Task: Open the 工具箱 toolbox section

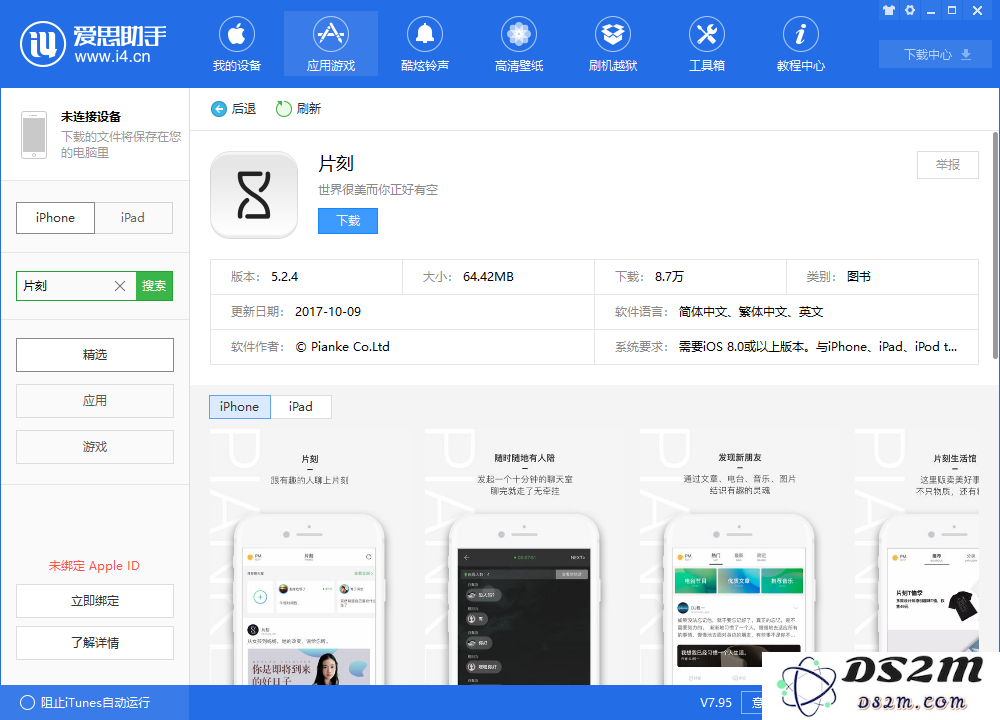Action: [x=707, y=44]
